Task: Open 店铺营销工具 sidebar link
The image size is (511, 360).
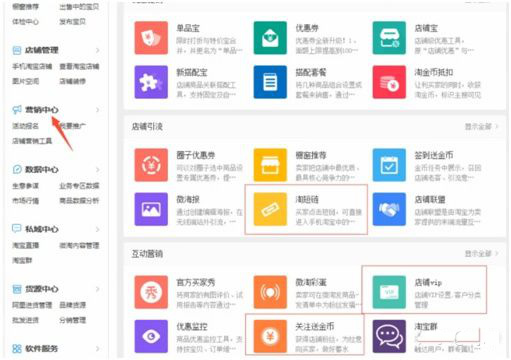Action: [x=32, y=141]
